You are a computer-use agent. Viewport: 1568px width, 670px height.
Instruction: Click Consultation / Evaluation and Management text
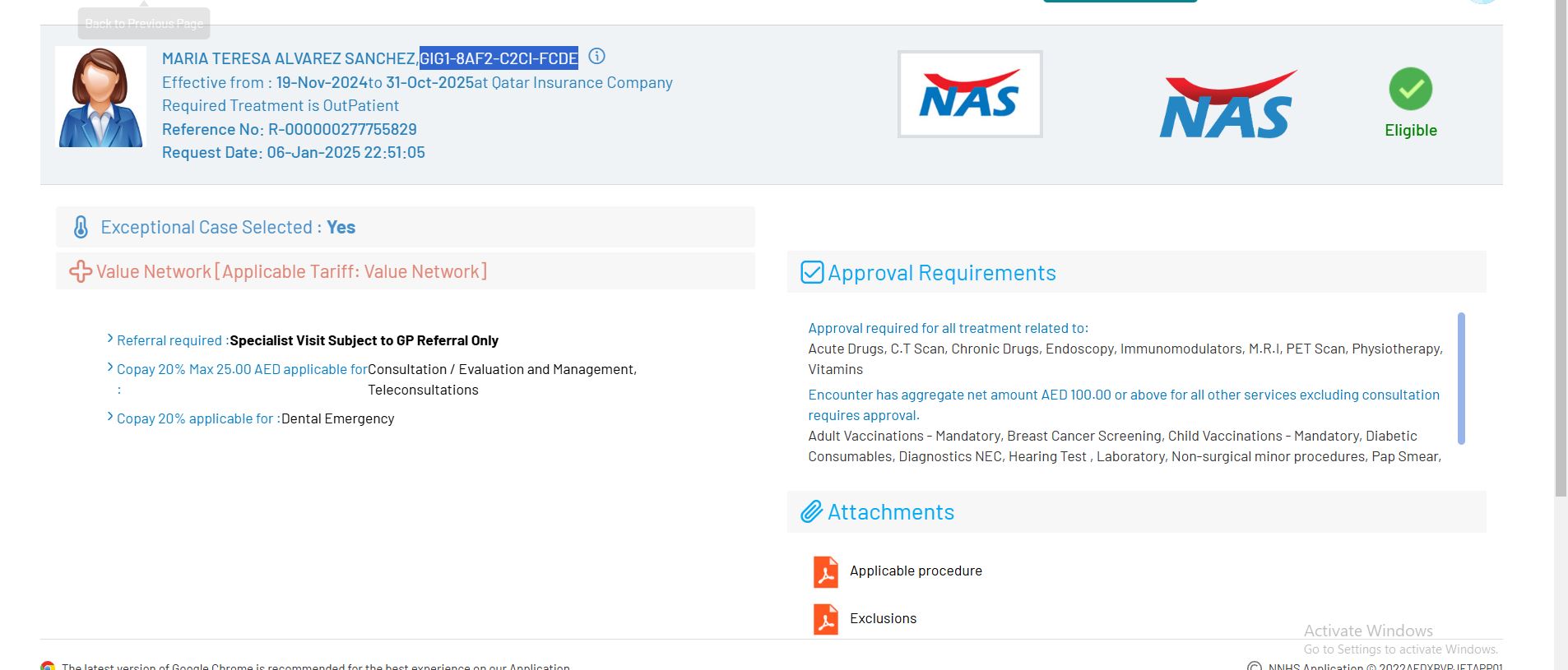[502, 369]
